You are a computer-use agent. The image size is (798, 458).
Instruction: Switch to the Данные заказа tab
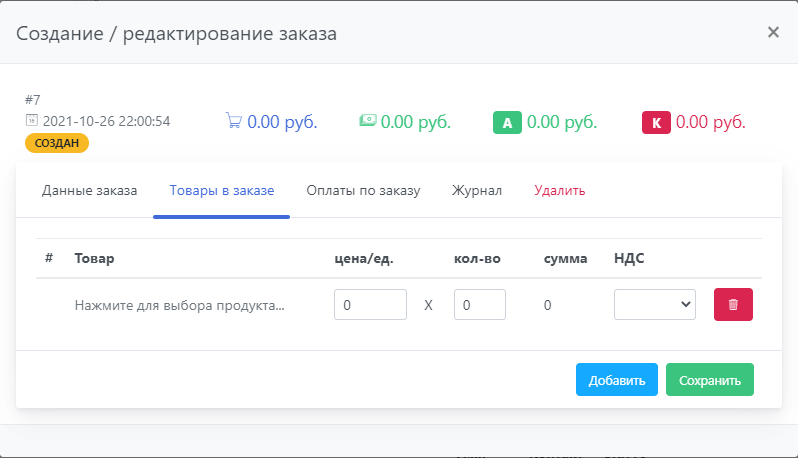coord(89,190)
